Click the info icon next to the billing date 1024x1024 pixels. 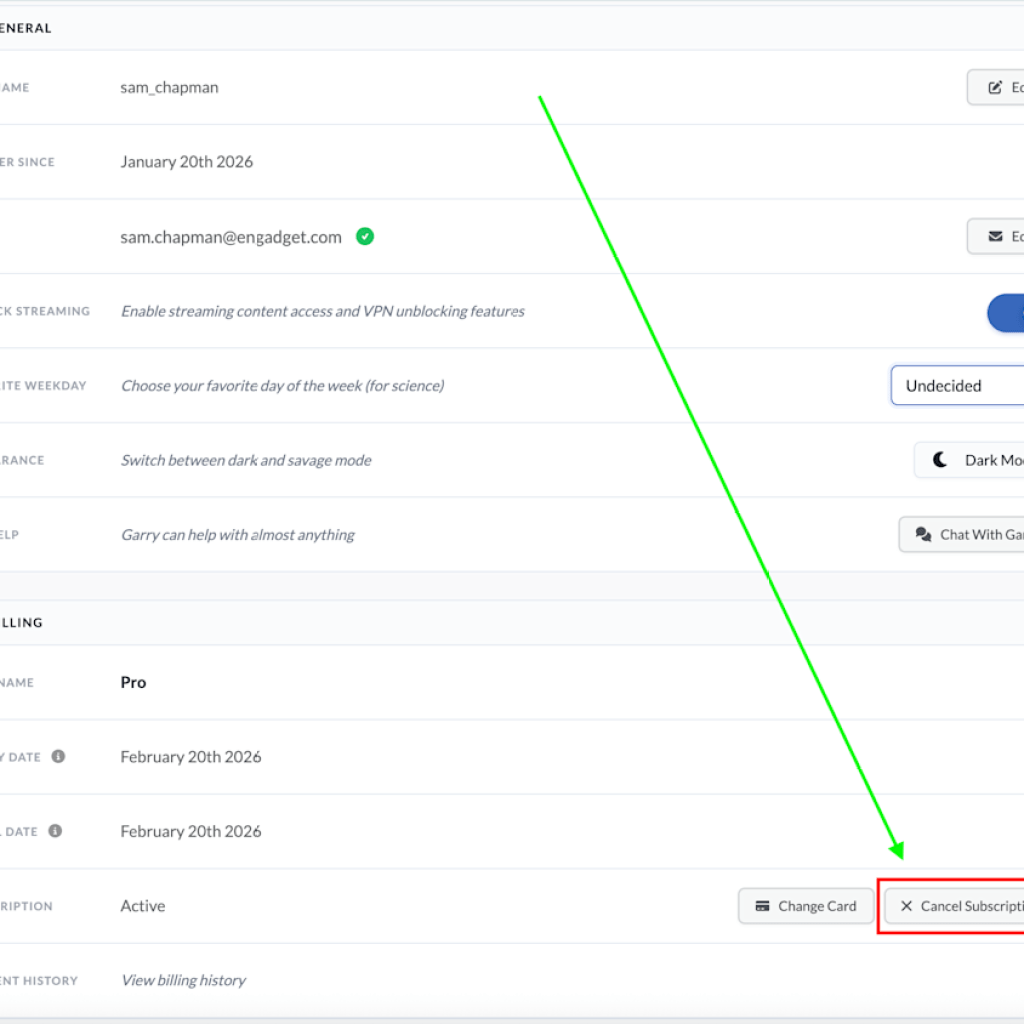[x=57, y=756]
